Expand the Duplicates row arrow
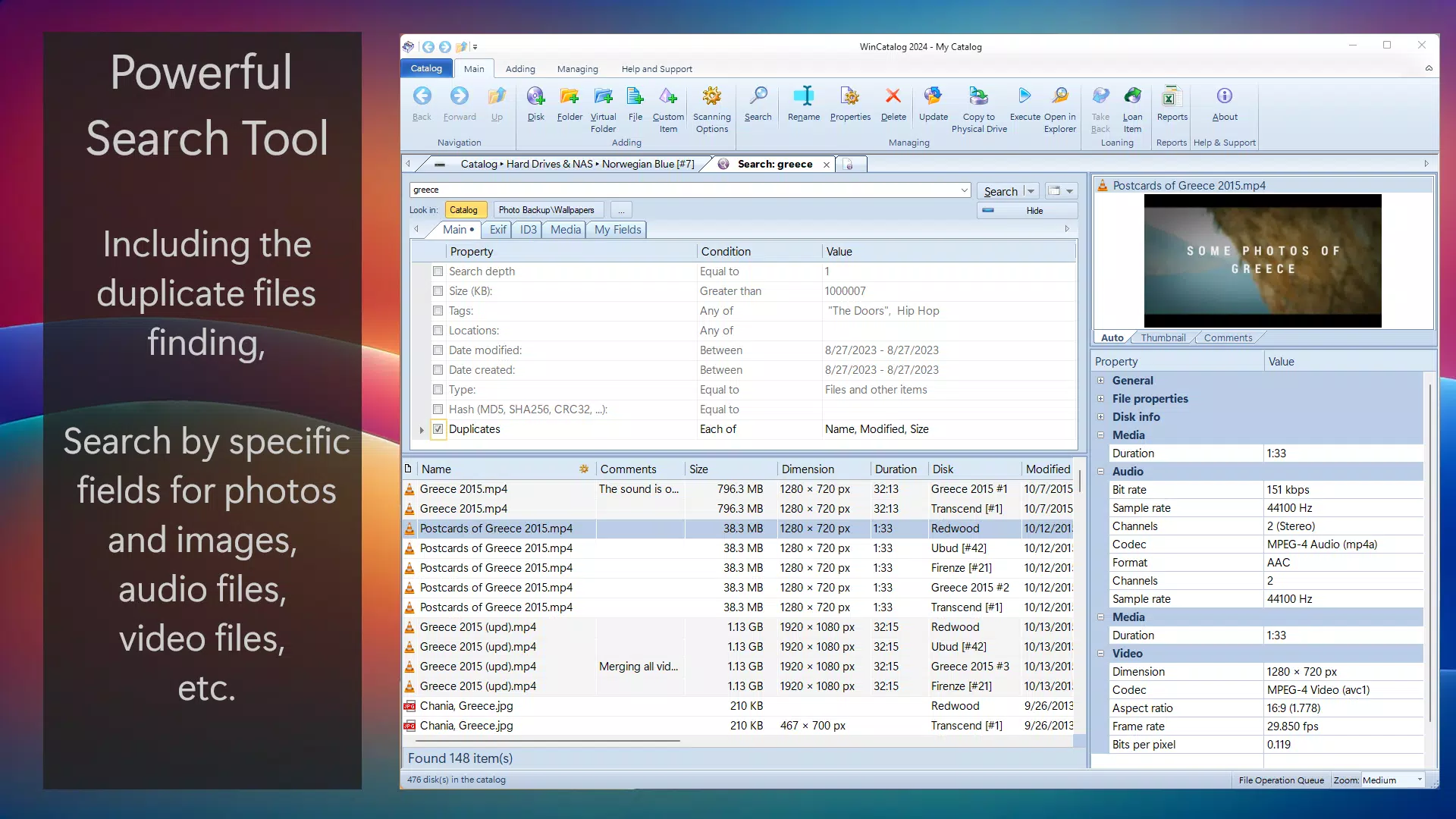 422,429
